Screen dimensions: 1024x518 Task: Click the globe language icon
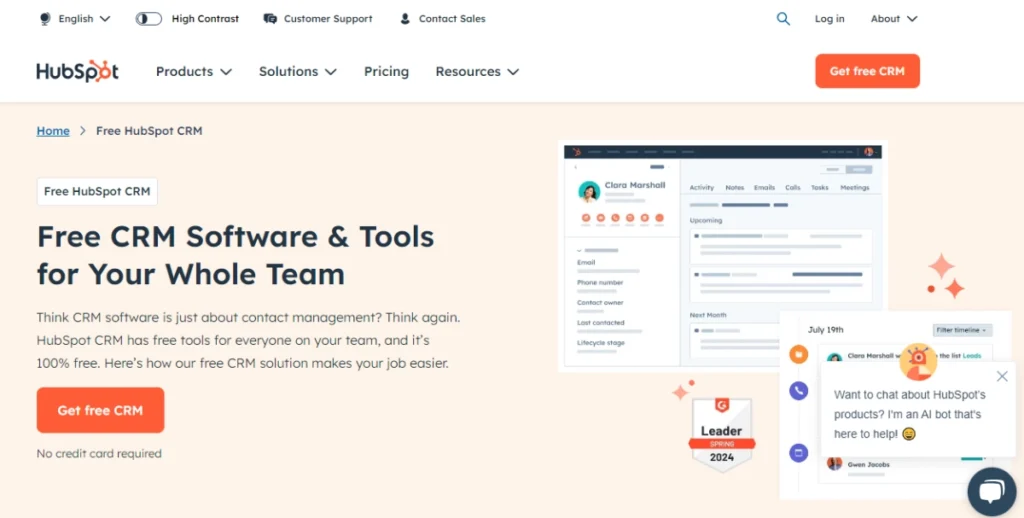(x=45, y=19)
